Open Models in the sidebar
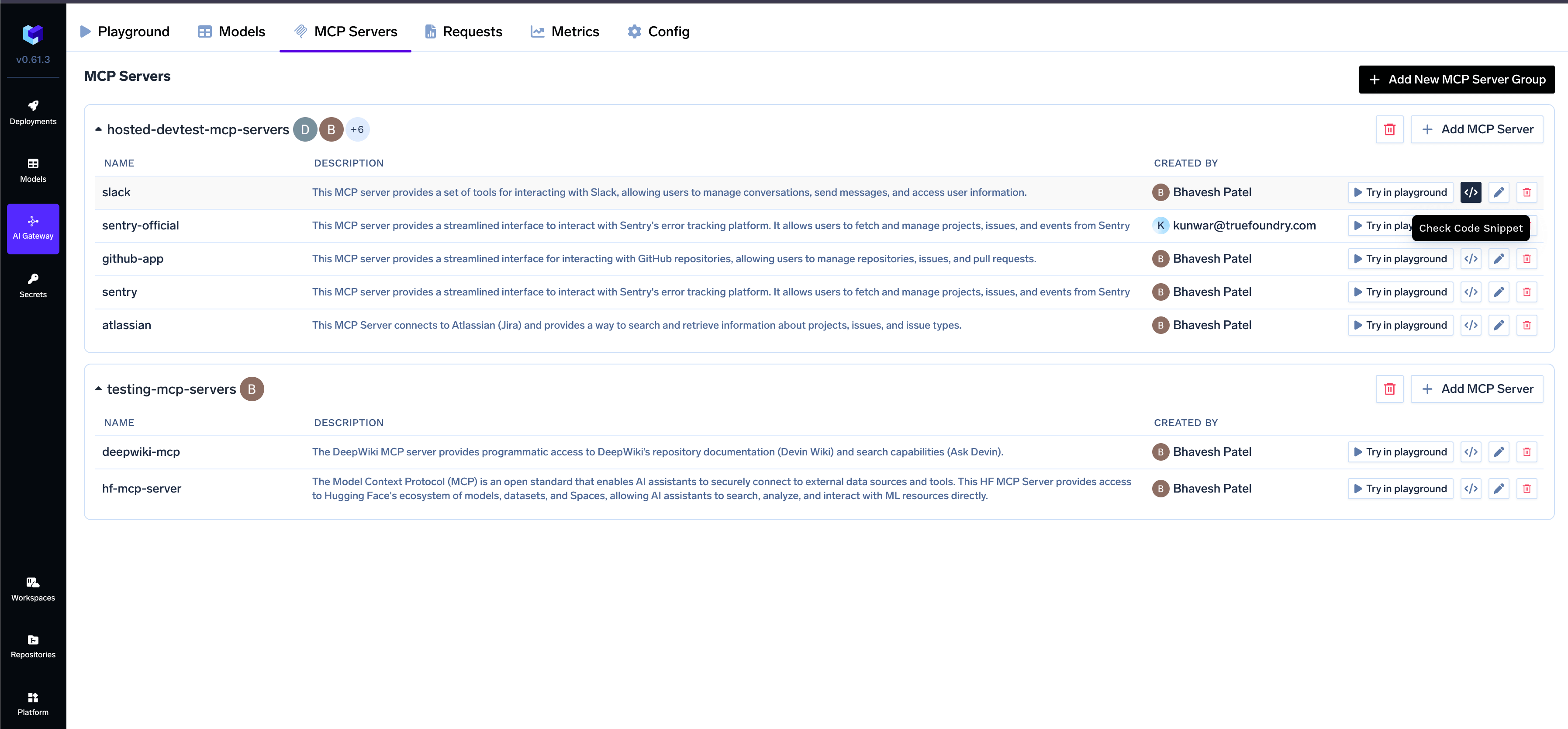The height and width of the screenshot is (729, 1568). click(x=33, y=170)
